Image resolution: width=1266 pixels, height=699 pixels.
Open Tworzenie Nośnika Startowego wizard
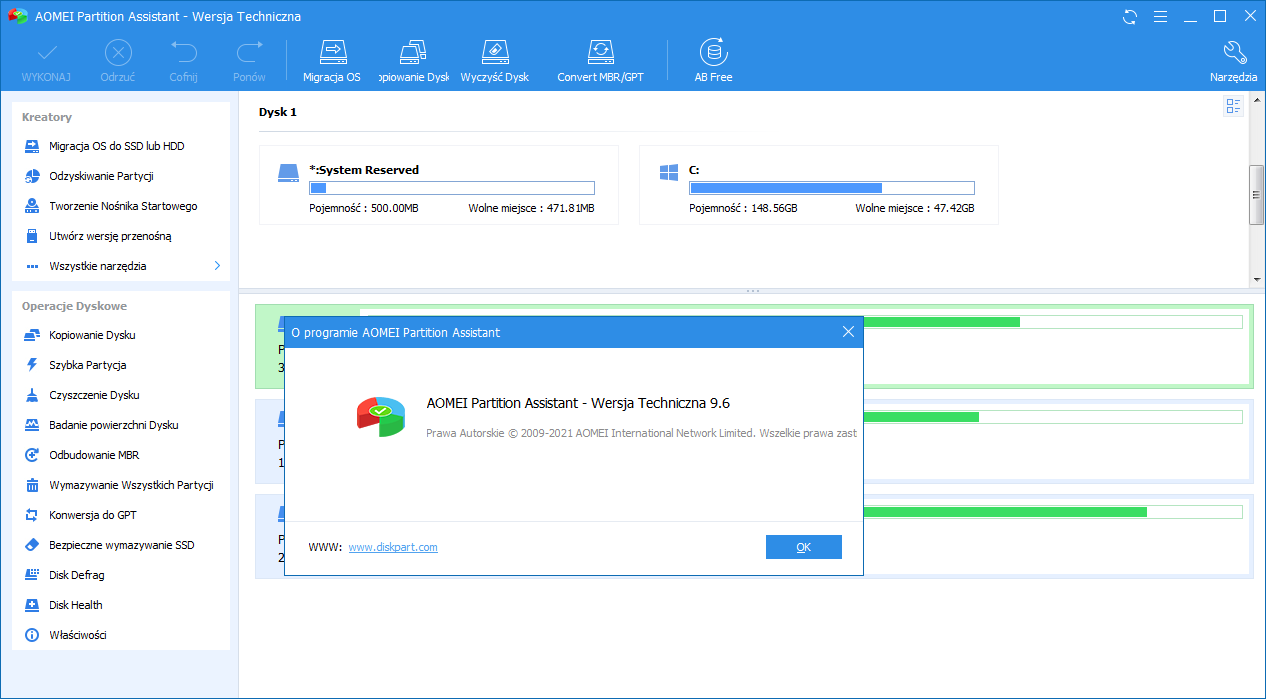coord(122,206)
